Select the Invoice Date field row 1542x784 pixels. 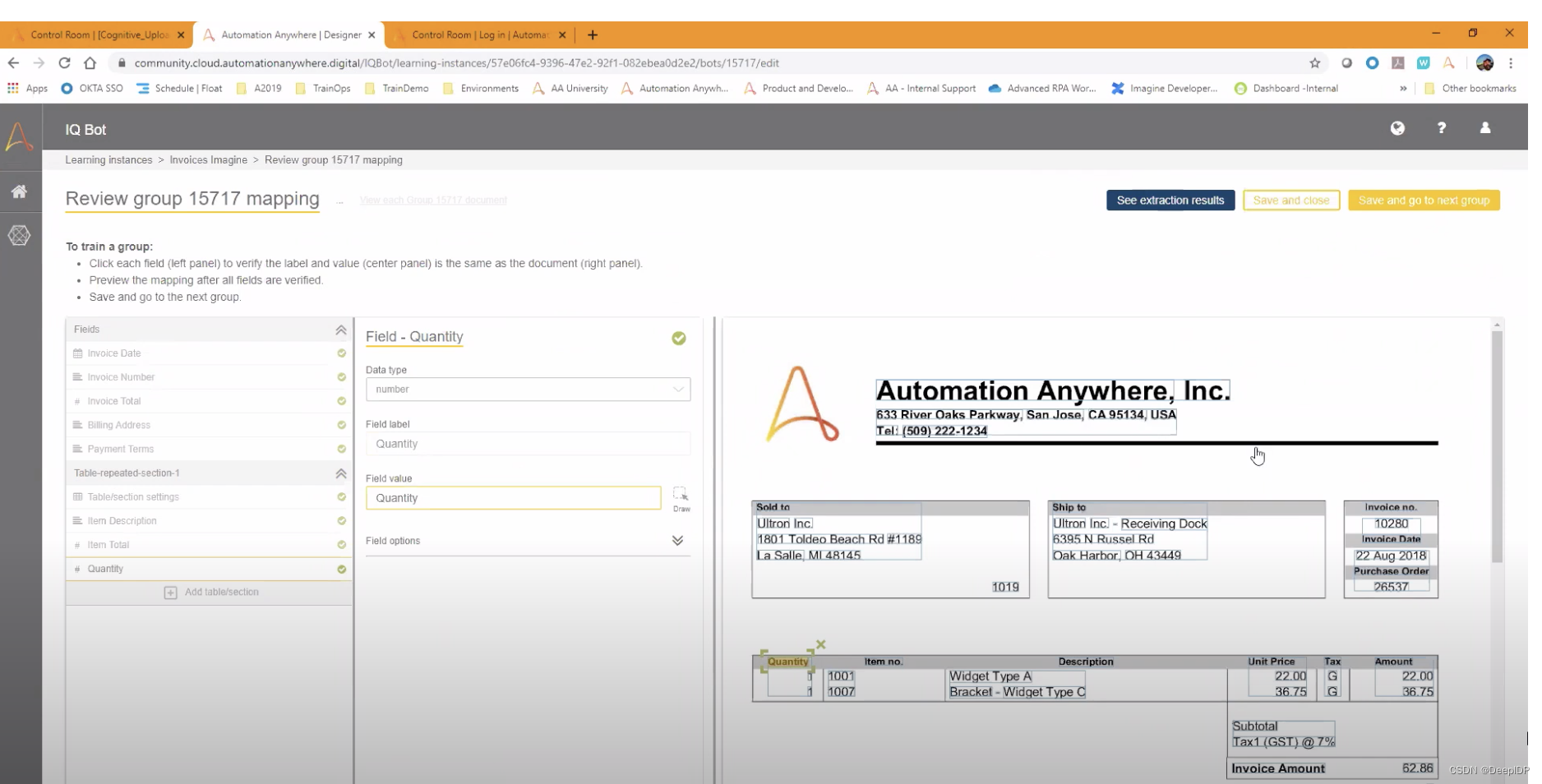pyautogui.click(x=209, y=353)
